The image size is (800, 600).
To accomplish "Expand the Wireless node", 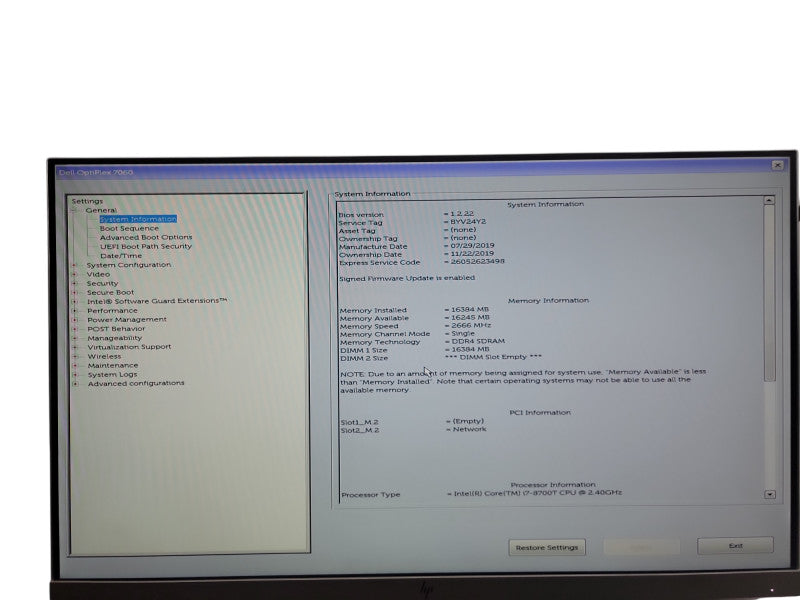I will 75,356.
